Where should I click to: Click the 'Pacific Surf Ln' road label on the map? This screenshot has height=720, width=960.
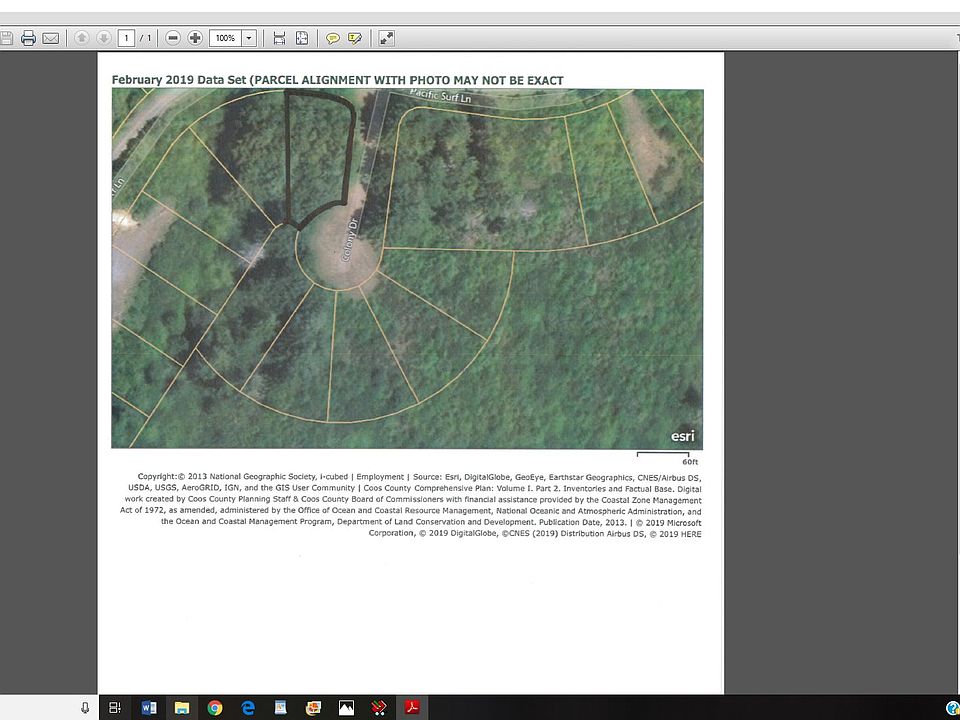pyautogui.click(x=440, y=96)
